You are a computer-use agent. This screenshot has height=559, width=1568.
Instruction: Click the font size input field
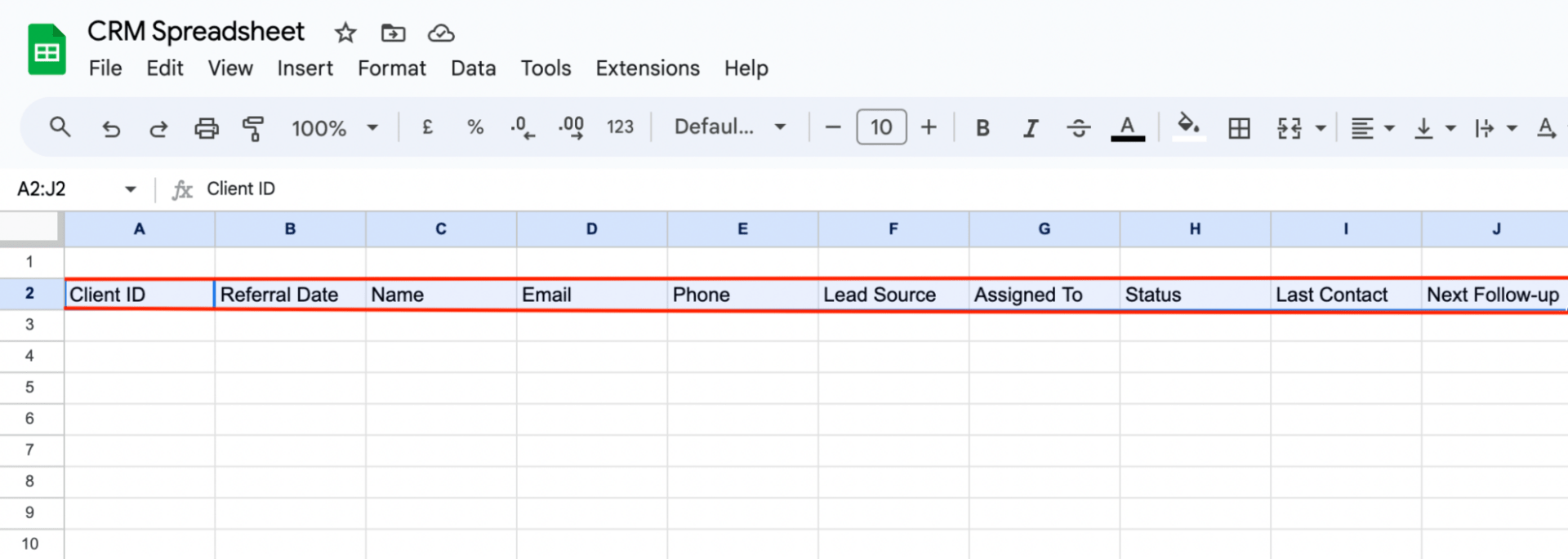pyautogui.click(x=880, y=127)
